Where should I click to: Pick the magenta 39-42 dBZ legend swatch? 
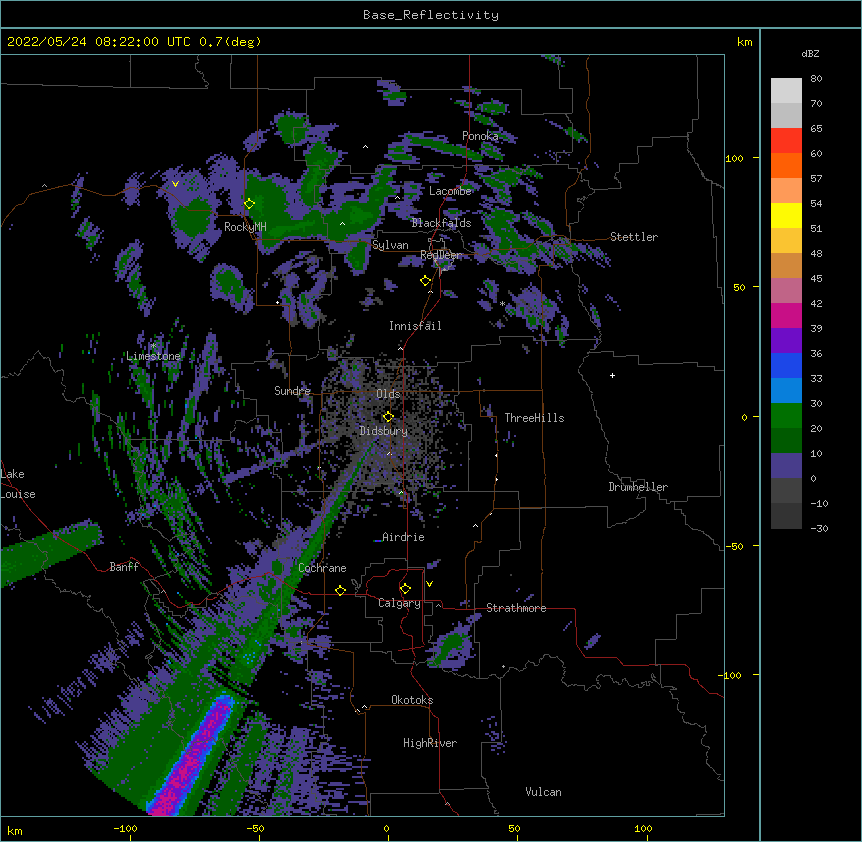[786, 315]
